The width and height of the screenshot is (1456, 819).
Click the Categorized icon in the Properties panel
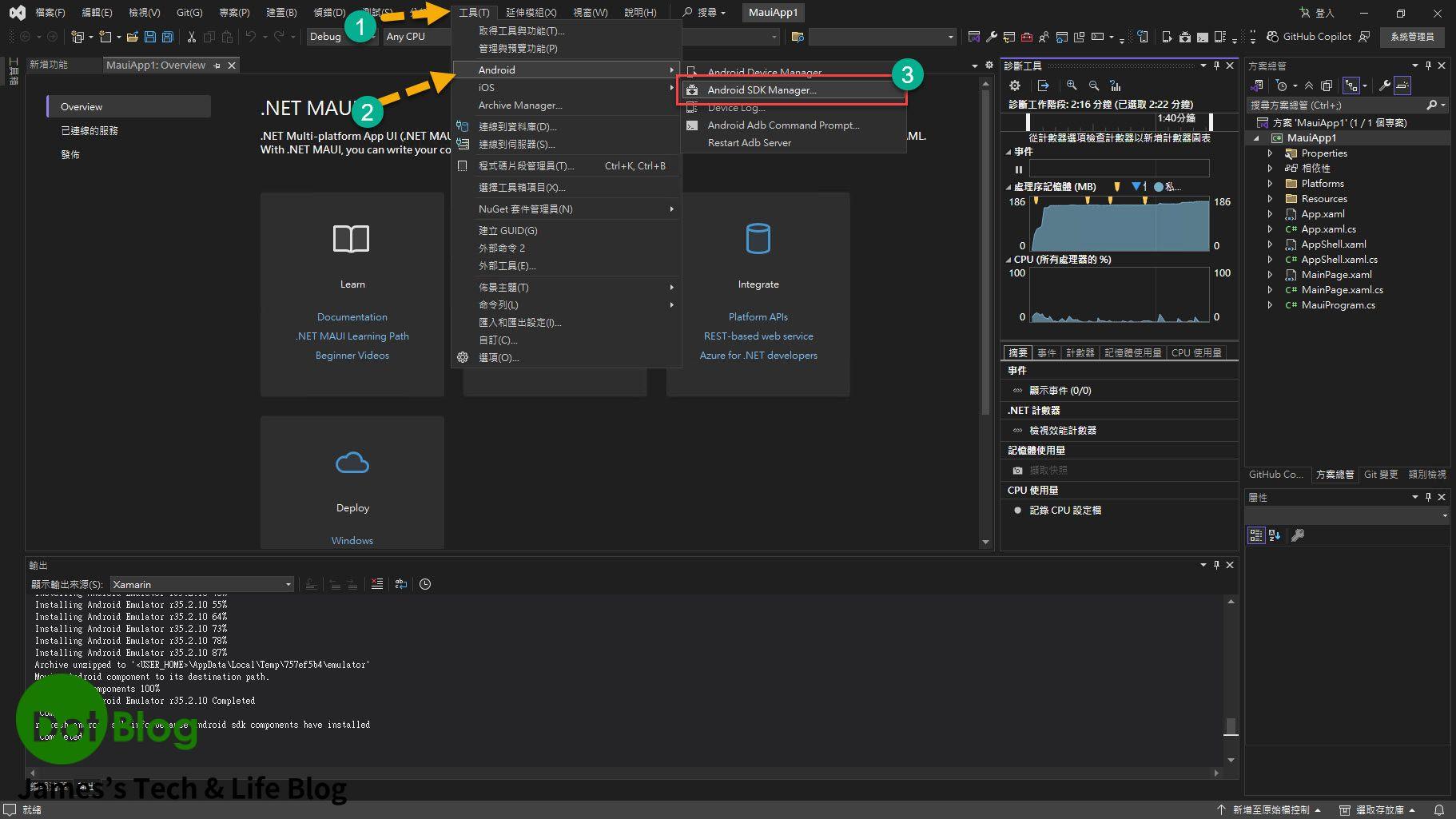(1256, 535)
